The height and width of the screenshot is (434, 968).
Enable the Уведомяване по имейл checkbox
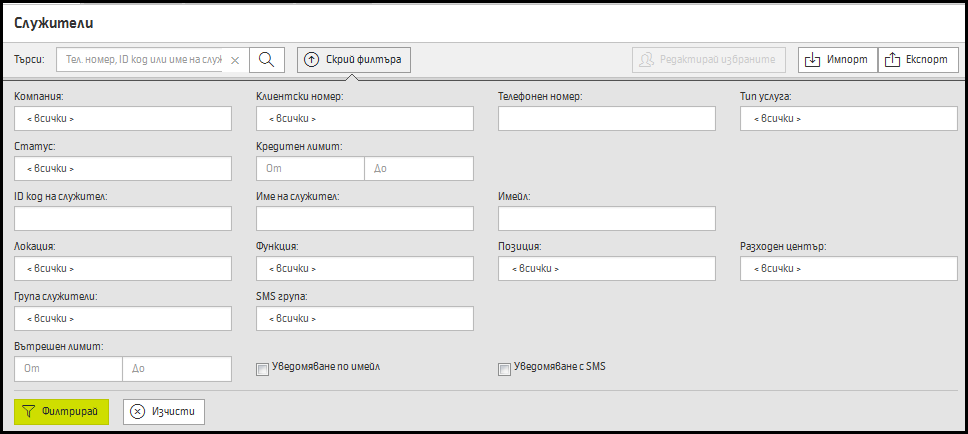262,370
